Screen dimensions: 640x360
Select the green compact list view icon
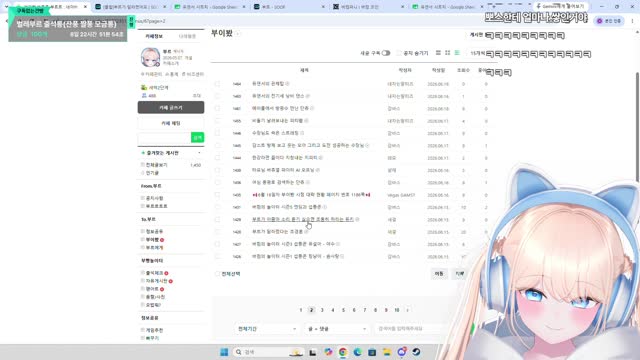(x=457, y=53)
